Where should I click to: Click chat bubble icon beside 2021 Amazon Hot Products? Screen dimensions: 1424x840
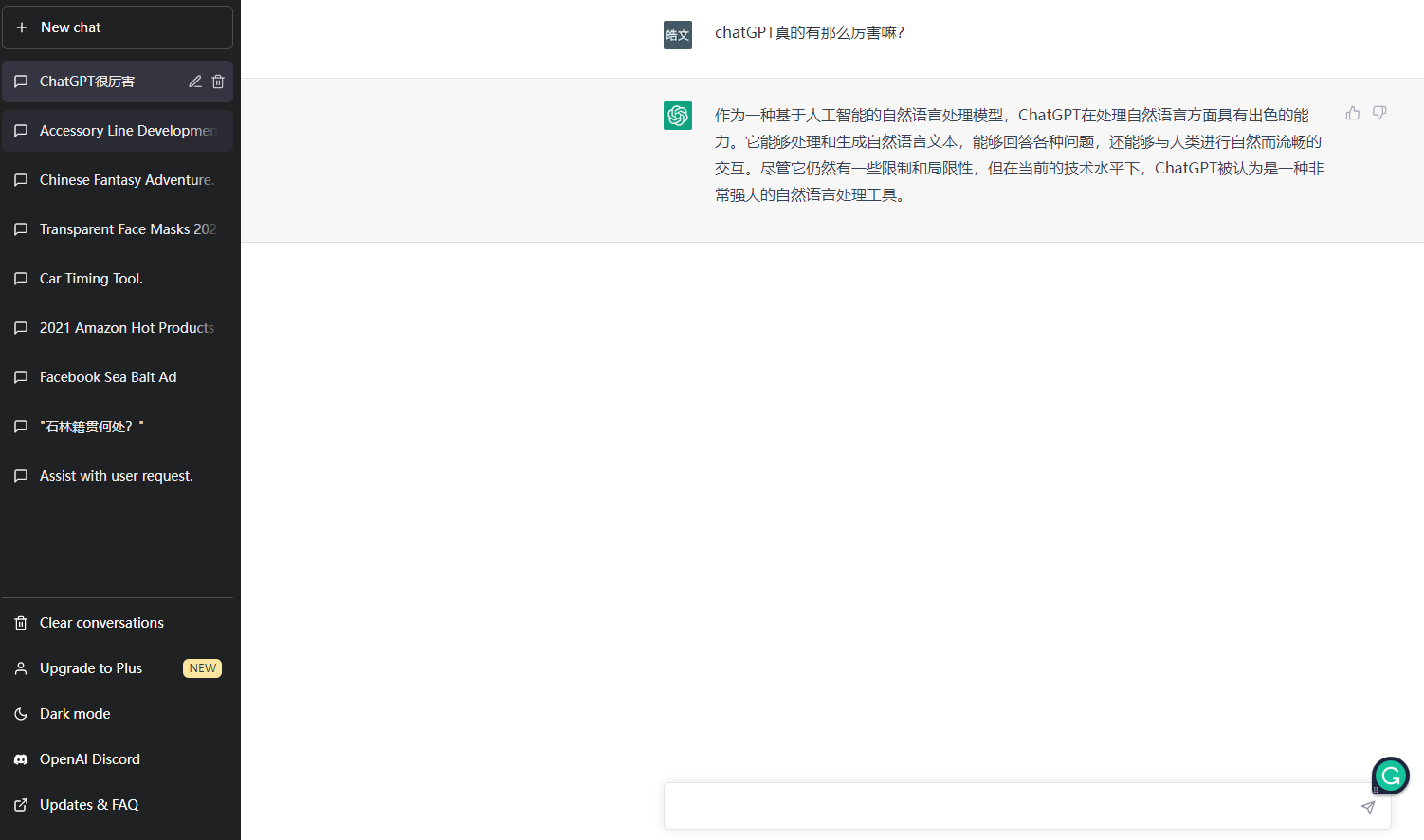click(x=21, y=328)
